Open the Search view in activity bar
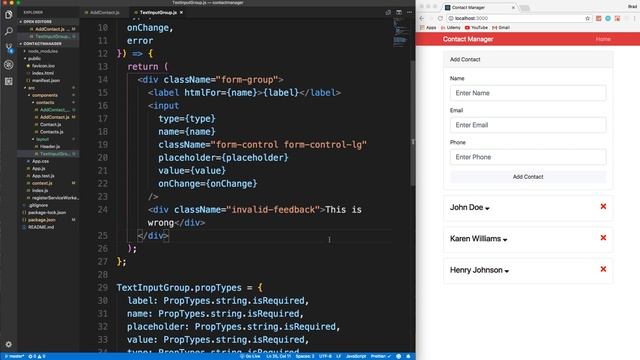This screenshot has width=640, height=360. [x=9, y=31]
